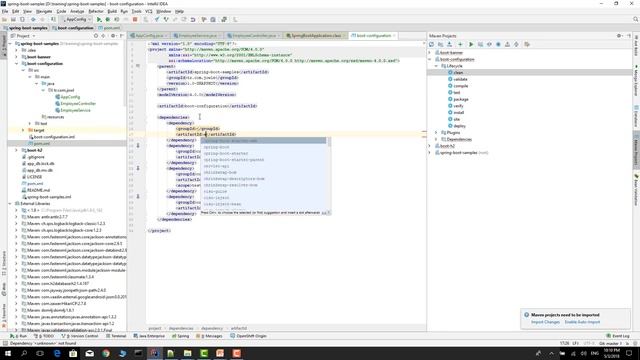
Task: Click the dependencies breadcrumb below the editor
Action: pyautogui.click(x=181, y=328)
